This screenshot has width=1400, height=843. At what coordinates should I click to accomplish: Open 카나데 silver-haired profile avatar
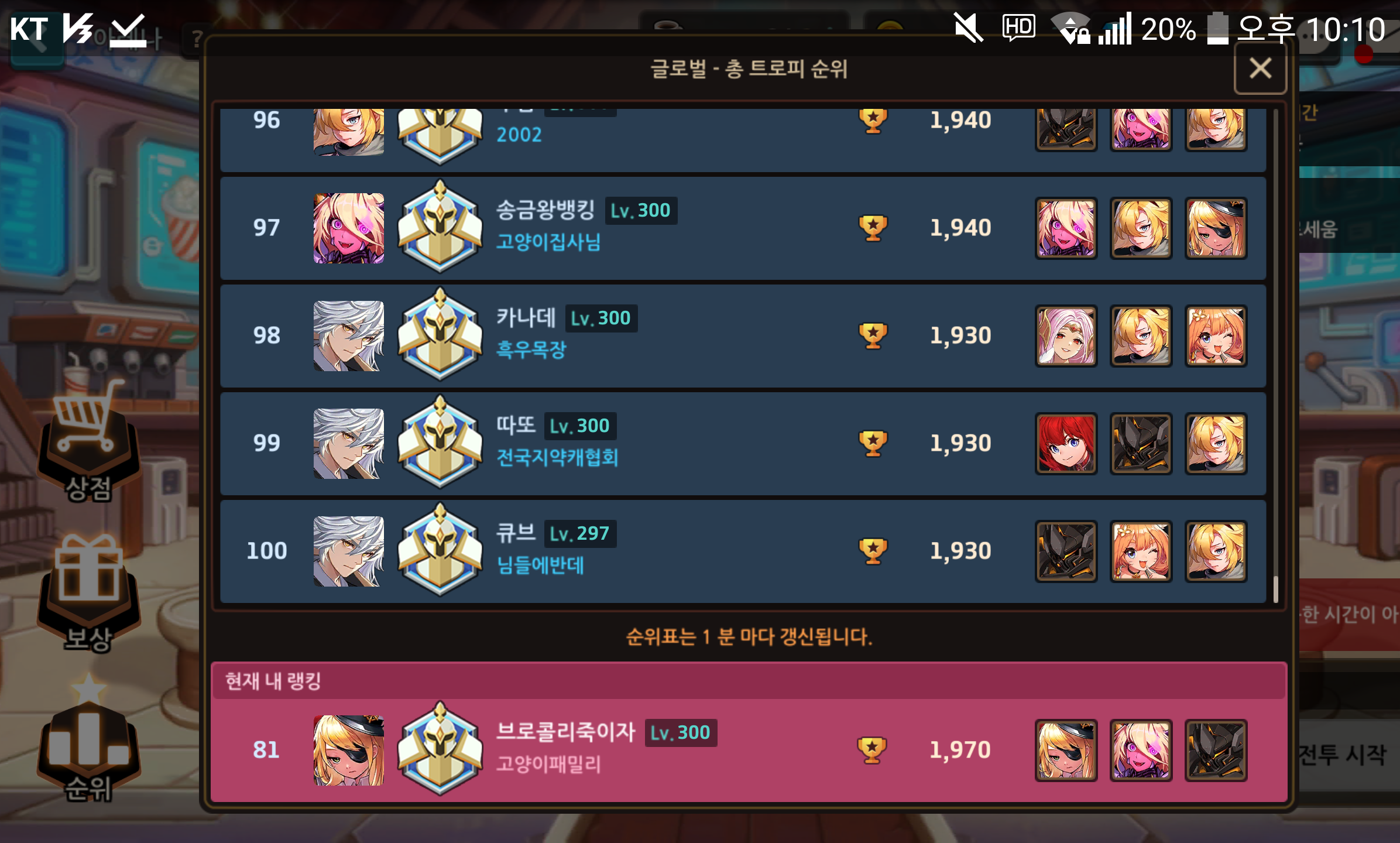pyautogui.click(x=348, y=335)
